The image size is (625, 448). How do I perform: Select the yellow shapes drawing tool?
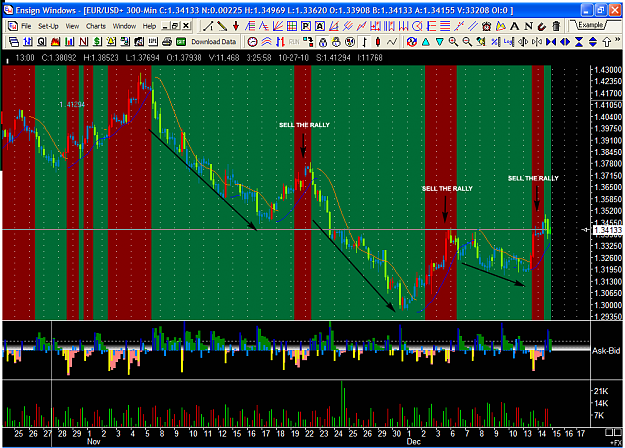click(500, 27)
